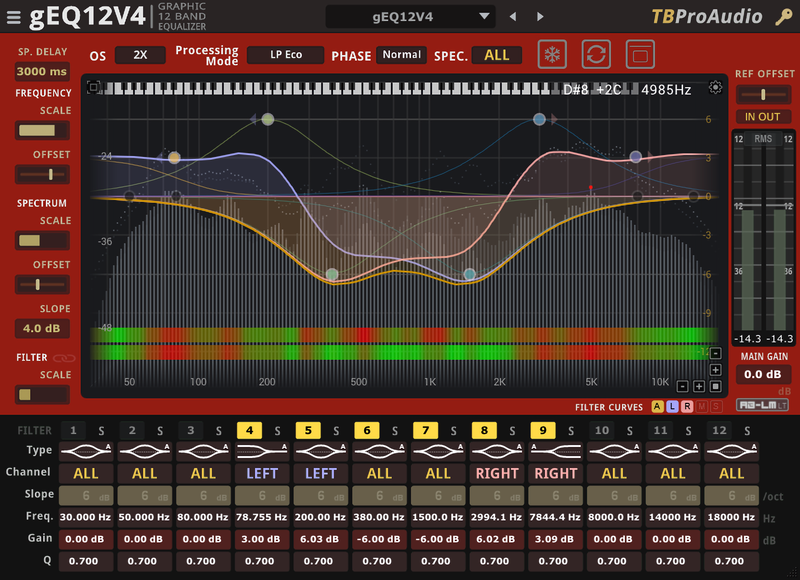The width and height of the screenshot is (800, 580).
Task: Select the next preset arrow
Action: point(540,17)
